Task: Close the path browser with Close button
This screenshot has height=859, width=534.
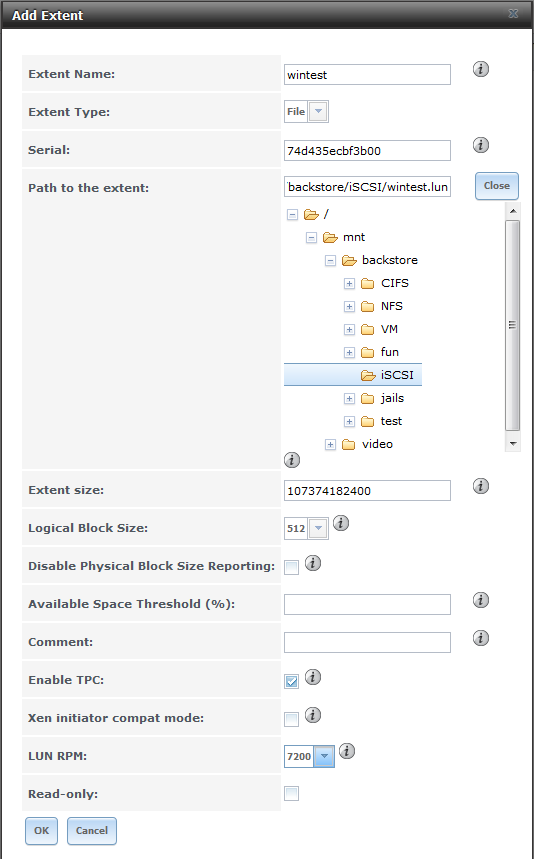Action: tap(497, 186)
